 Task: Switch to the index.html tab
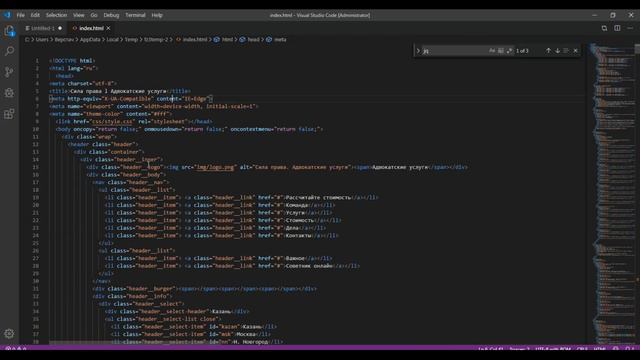point(91,28)
